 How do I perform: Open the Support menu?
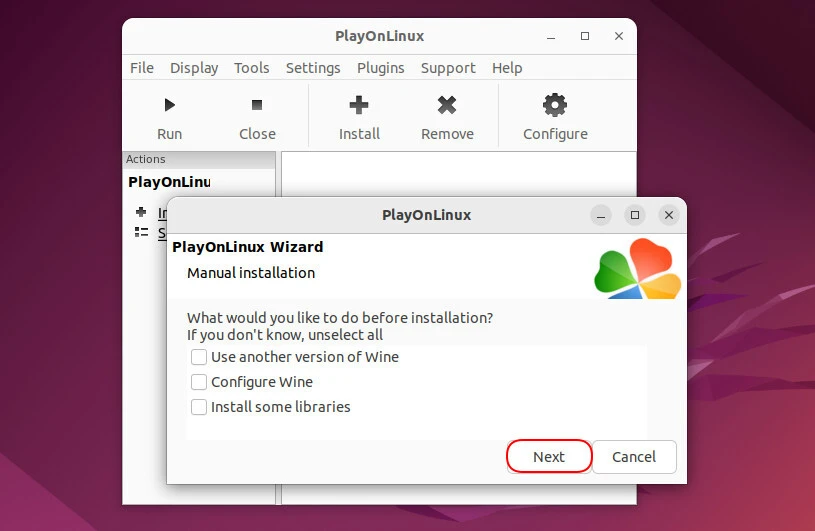(448, 68)
